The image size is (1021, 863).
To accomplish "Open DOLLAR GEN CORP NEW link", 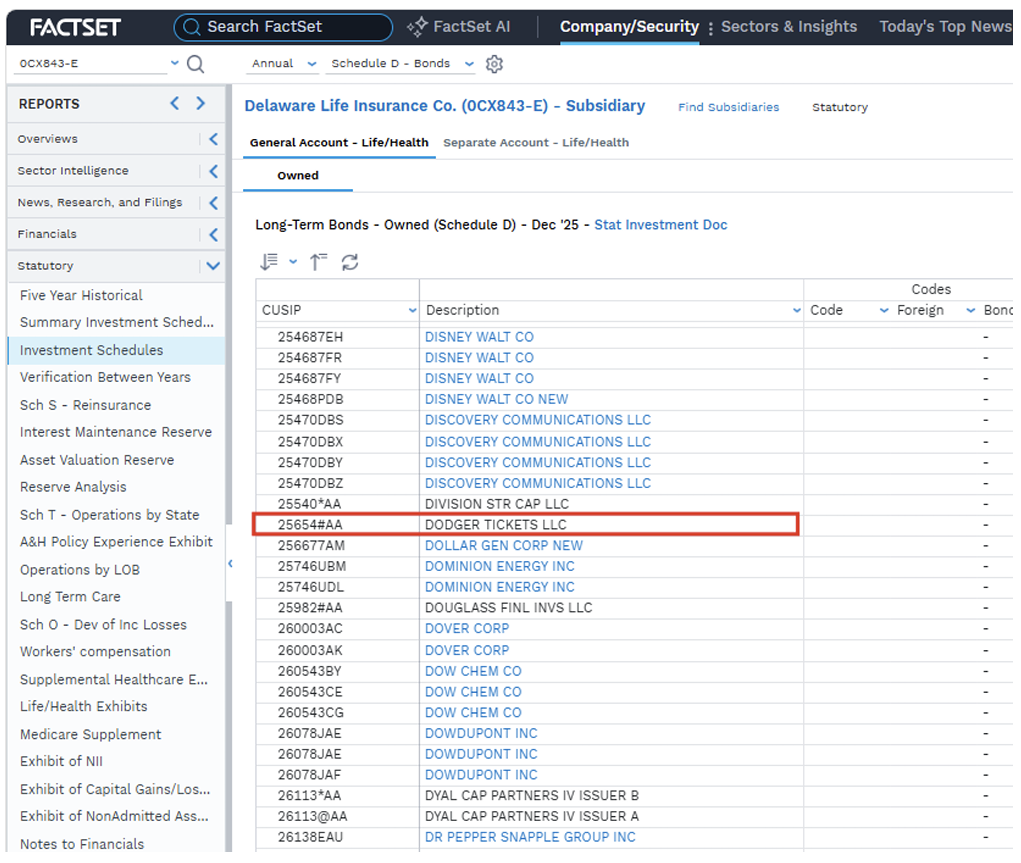I will point(503,546).
